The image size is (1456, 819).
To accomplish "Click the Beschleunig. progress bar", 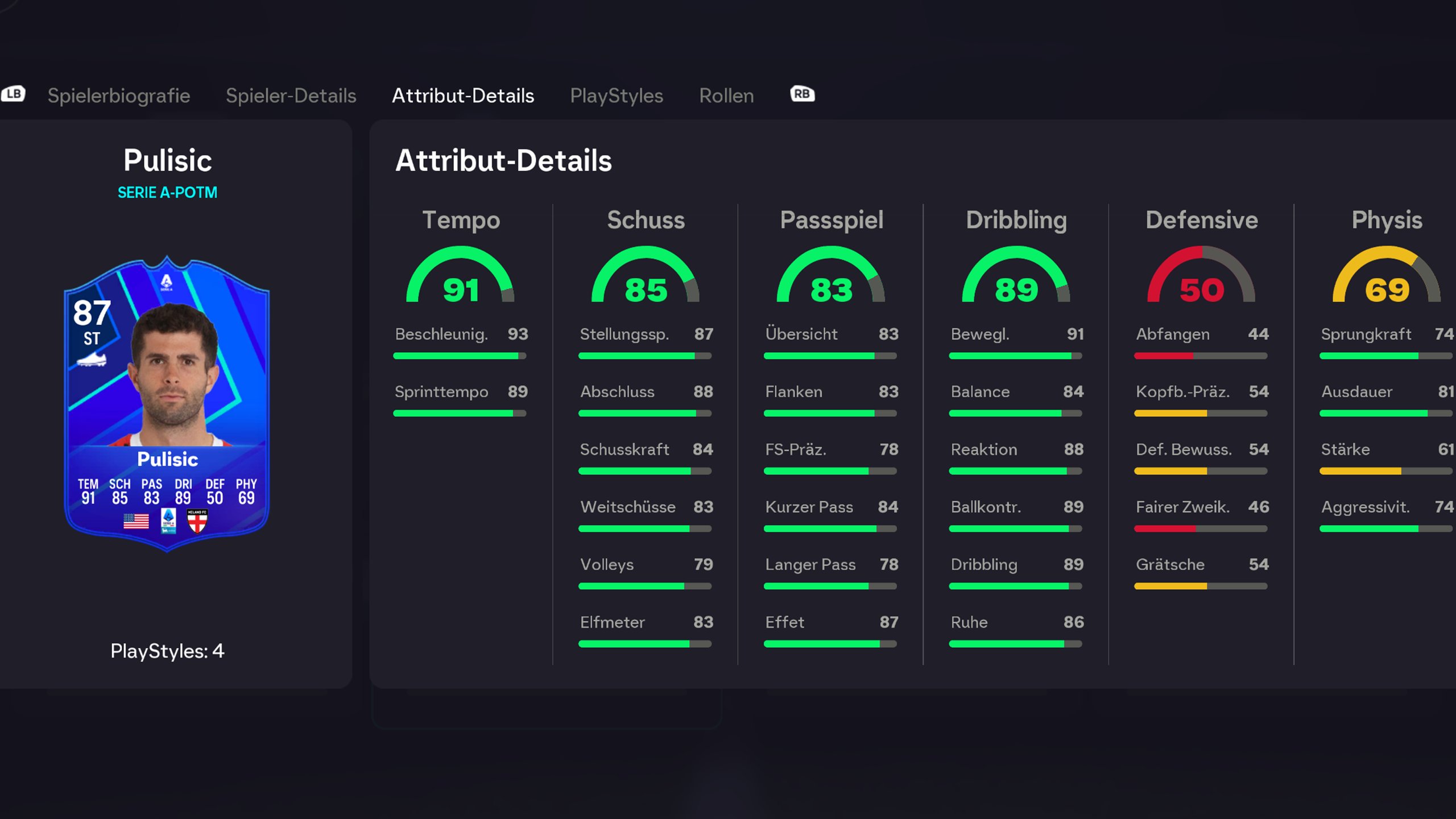I will pos(460,356).
